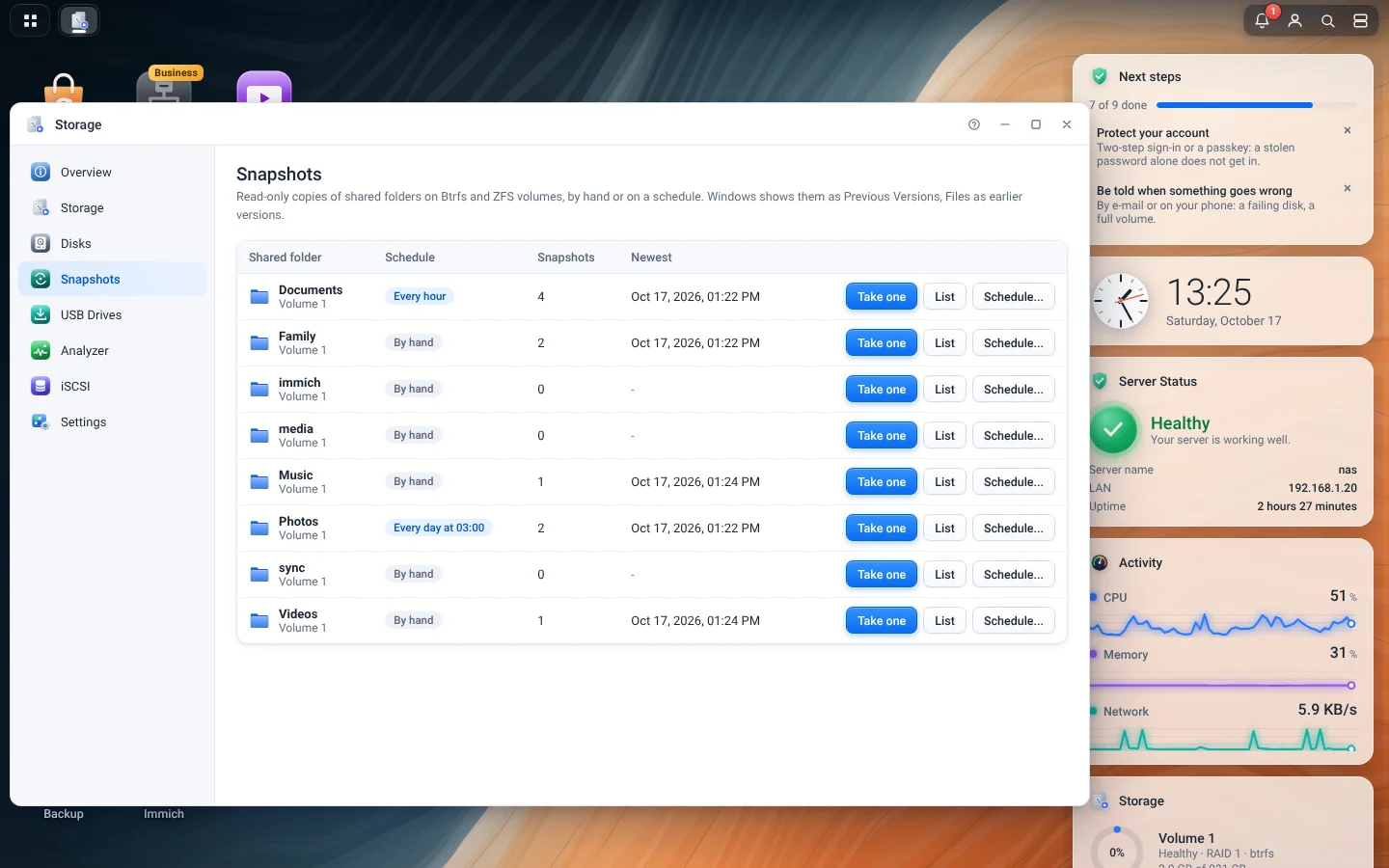
Task: Click the Videos folder icon
Action: (259, 621)
